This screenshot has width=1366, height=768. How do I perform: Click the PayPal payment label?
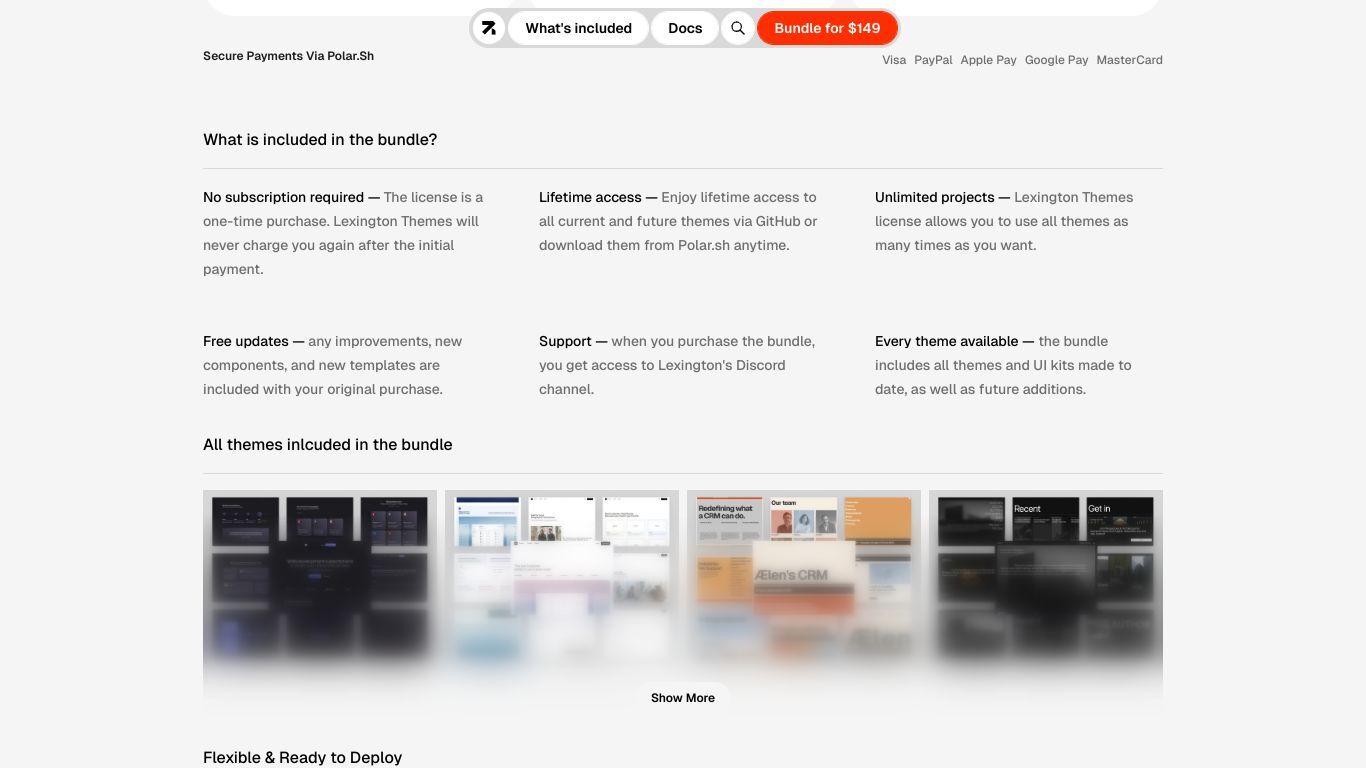(x=933, y=60)
